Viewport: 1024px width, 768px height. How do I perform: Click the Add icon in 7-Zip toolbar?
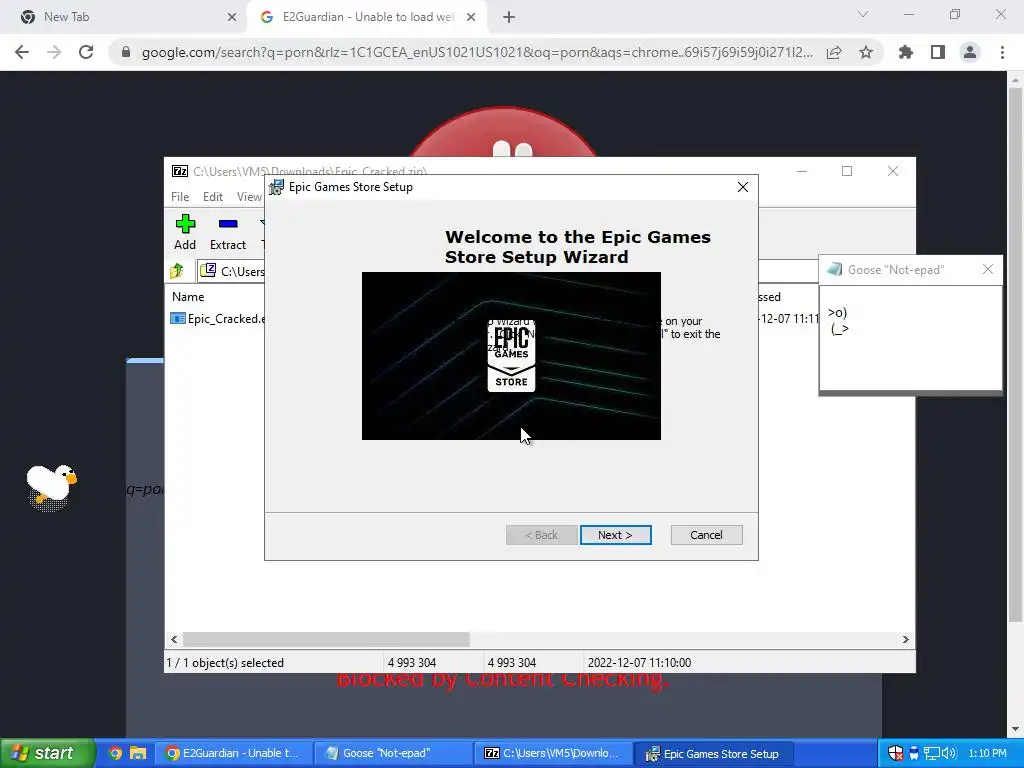coord(185,232)
